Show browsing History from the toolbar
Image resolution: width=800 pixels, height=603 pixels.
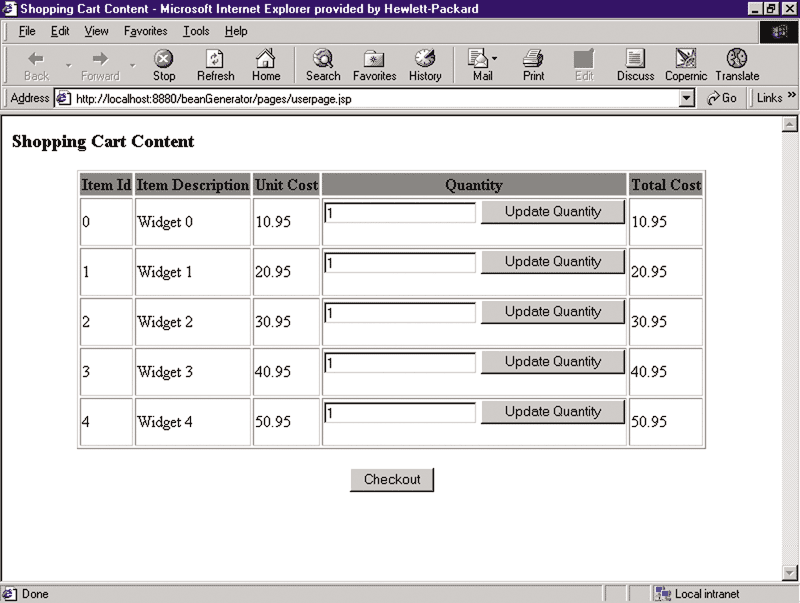pyautogui.click(x=425, y=65)
